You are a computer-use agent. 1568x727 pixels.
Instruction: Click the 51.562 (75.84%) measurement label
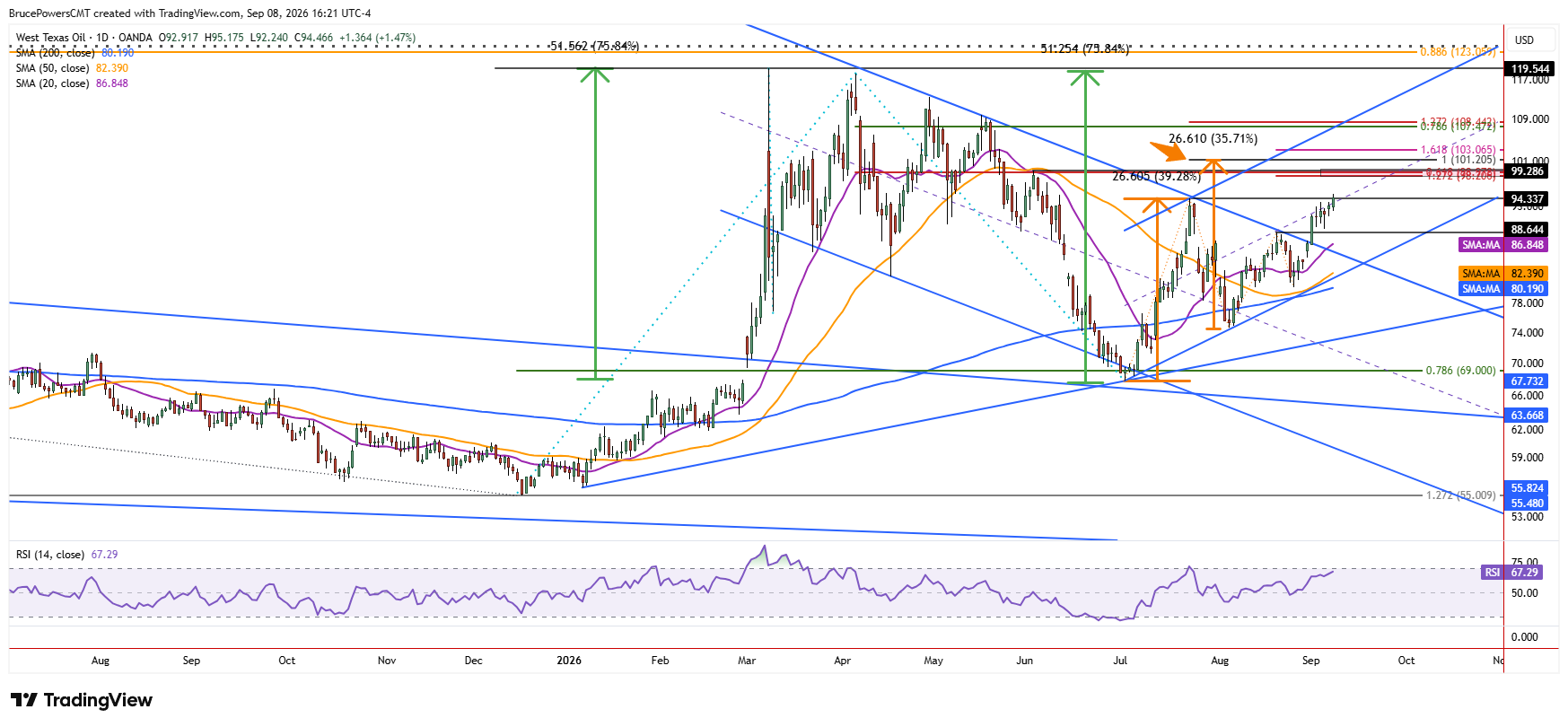pos(594,46)
